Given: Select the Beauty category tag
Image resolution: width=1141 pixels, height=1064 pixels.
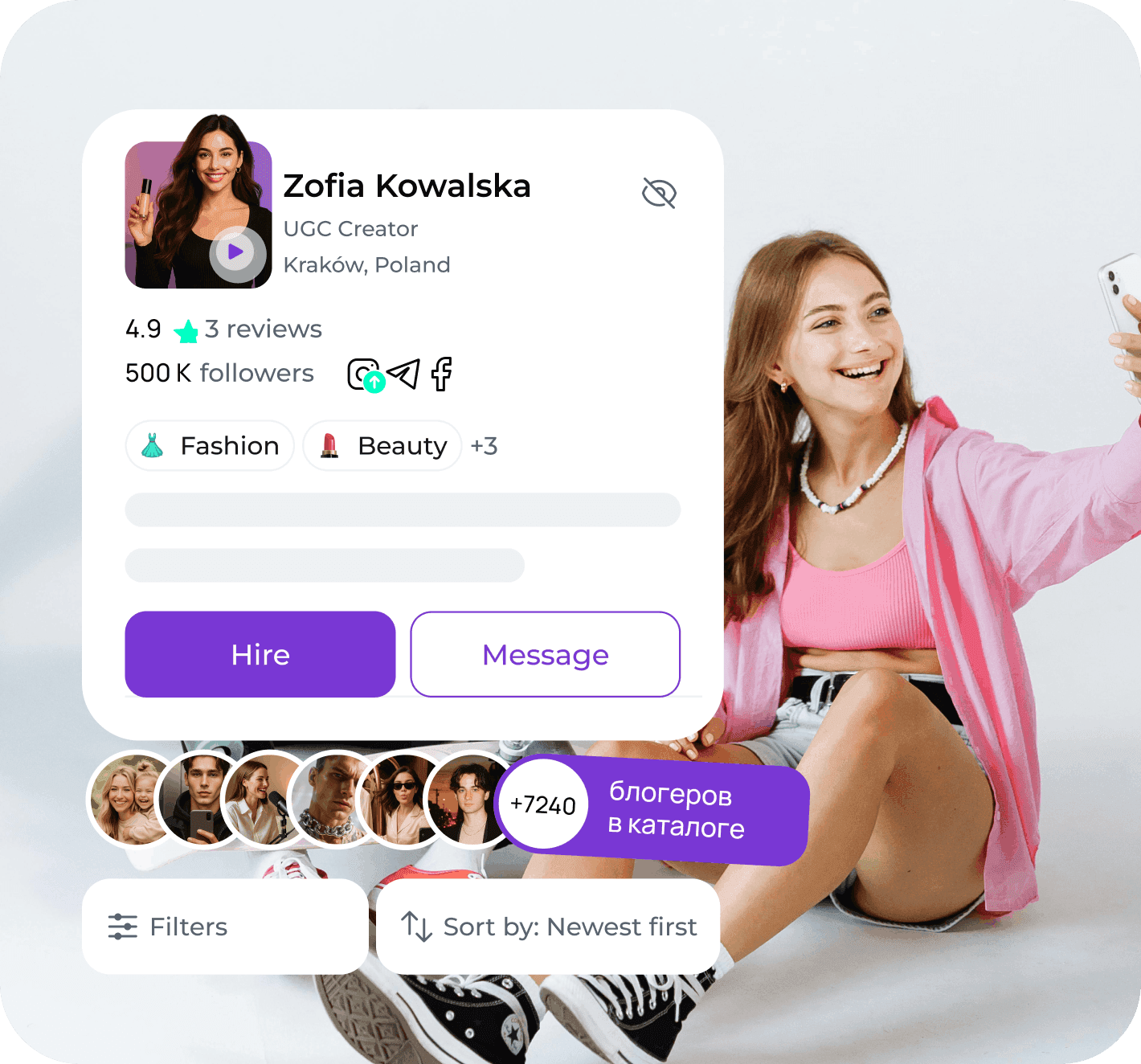Looking at the screenshot, I should pyautogui.click(x=382, y=445).
